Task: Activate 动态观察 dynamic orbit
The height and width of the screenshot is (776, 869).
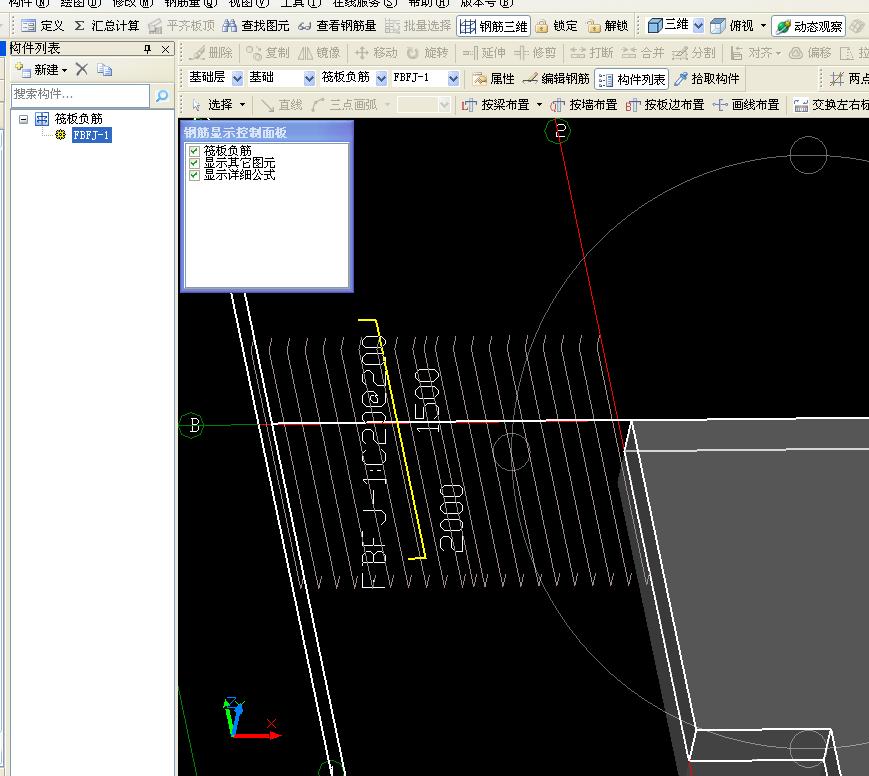Action: (809, 26)
